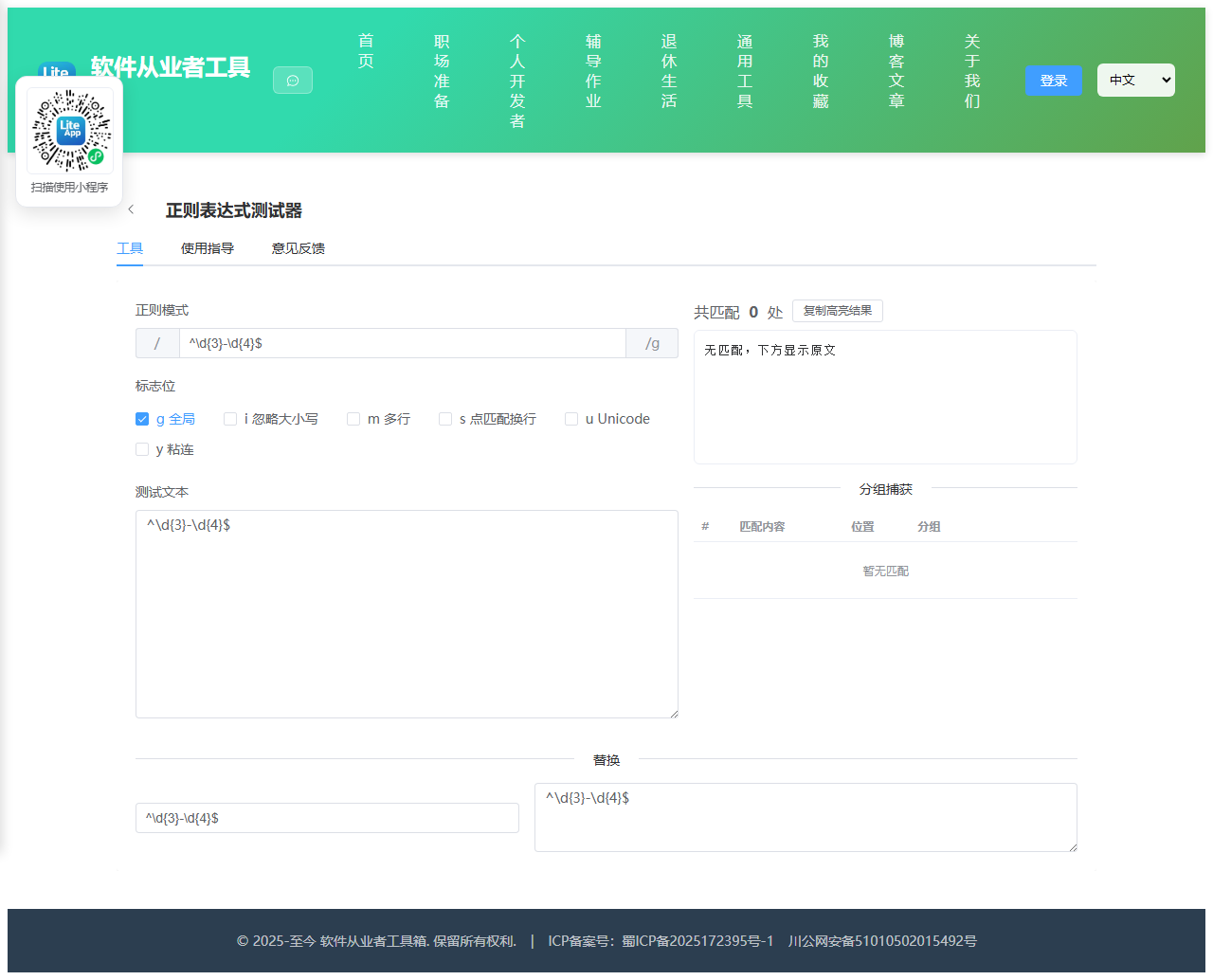
Task: Click inside the 测试文本 textarea
Action: (407, 614)
